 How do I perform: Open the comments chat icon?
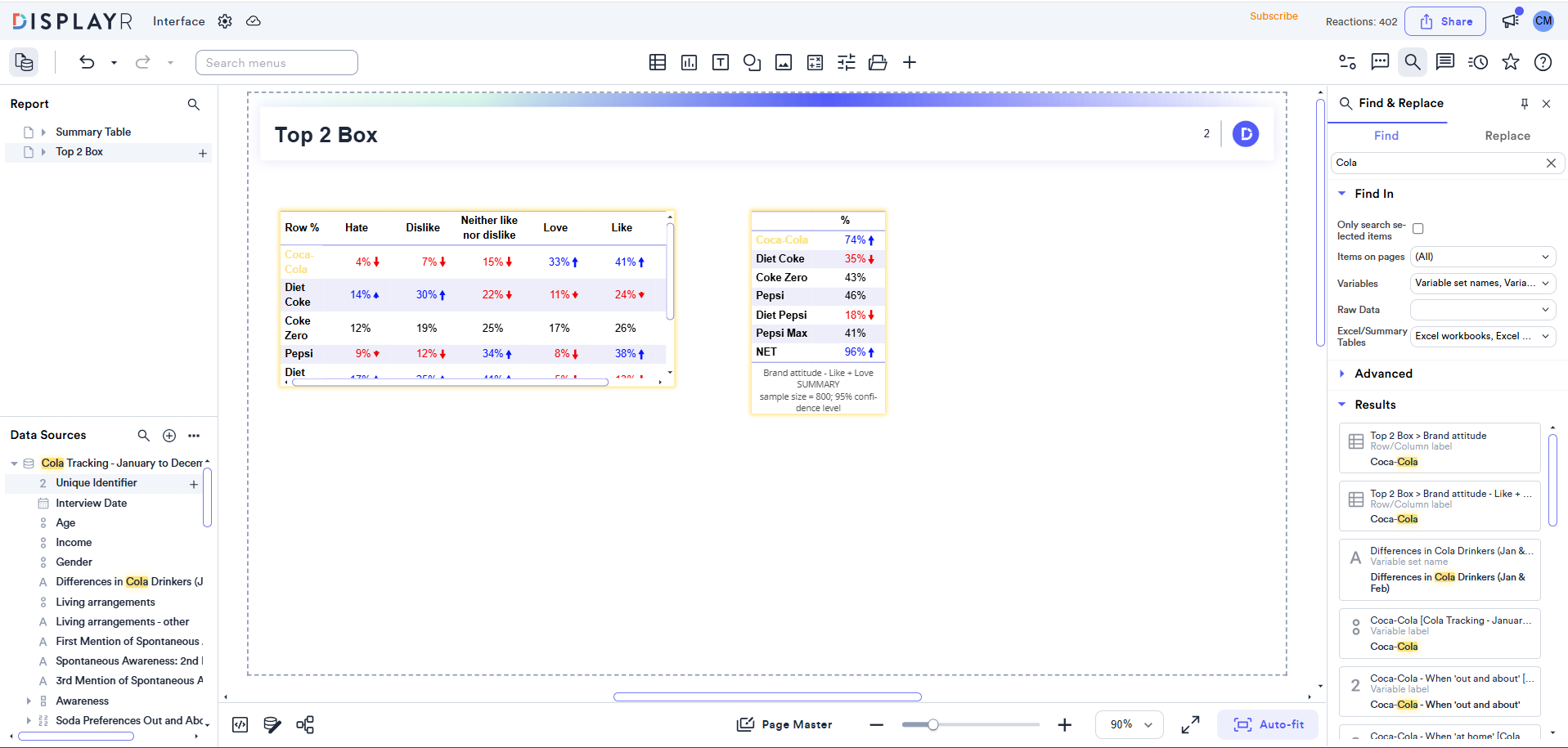1380,62
